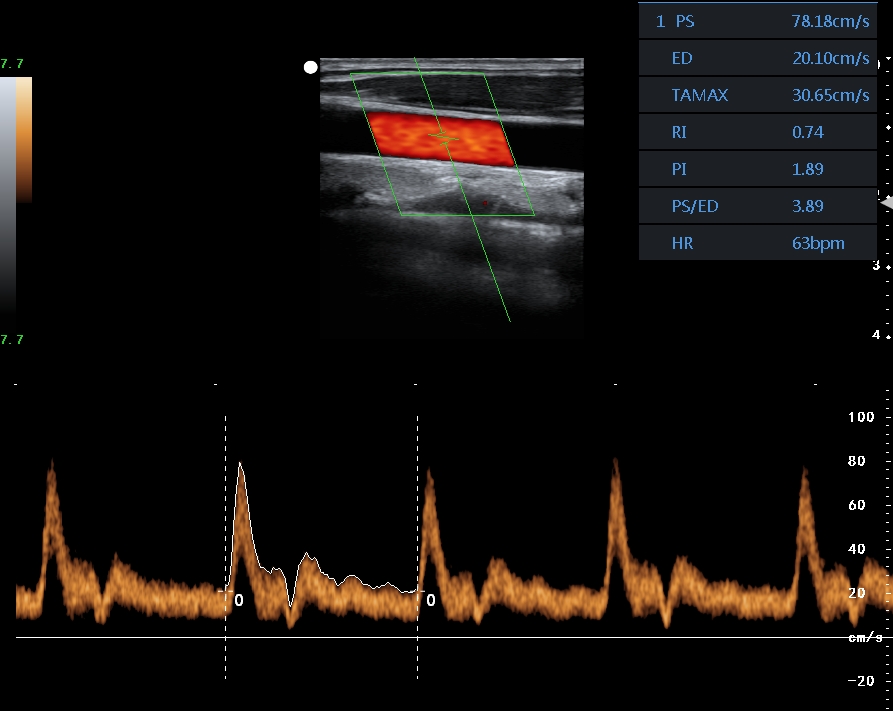The width and height of the screenshot is (893, 711).
Task: Select the ED 20.10cm/s measurement row
Action: coord(758,58)
